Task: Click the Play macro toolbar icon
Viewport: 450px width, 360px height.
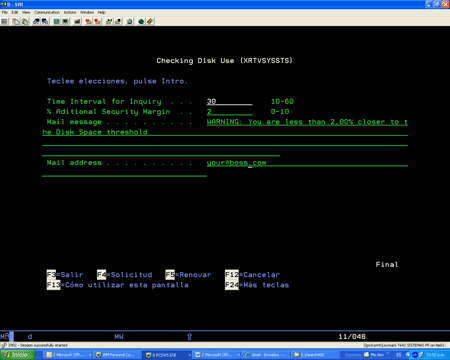Action: coord(109,22)
